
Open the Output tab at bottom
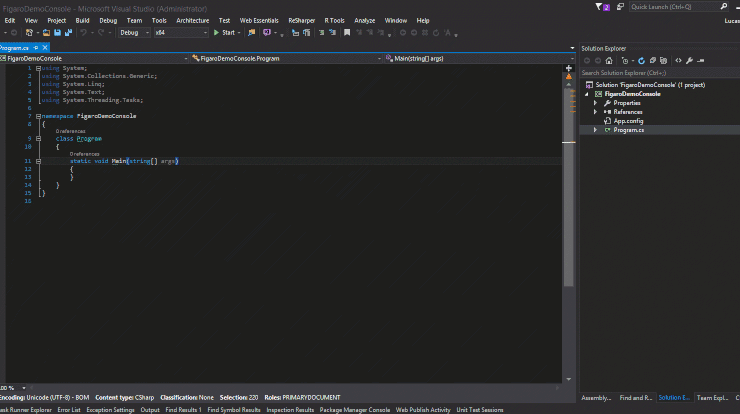click(x=150, y=410)
